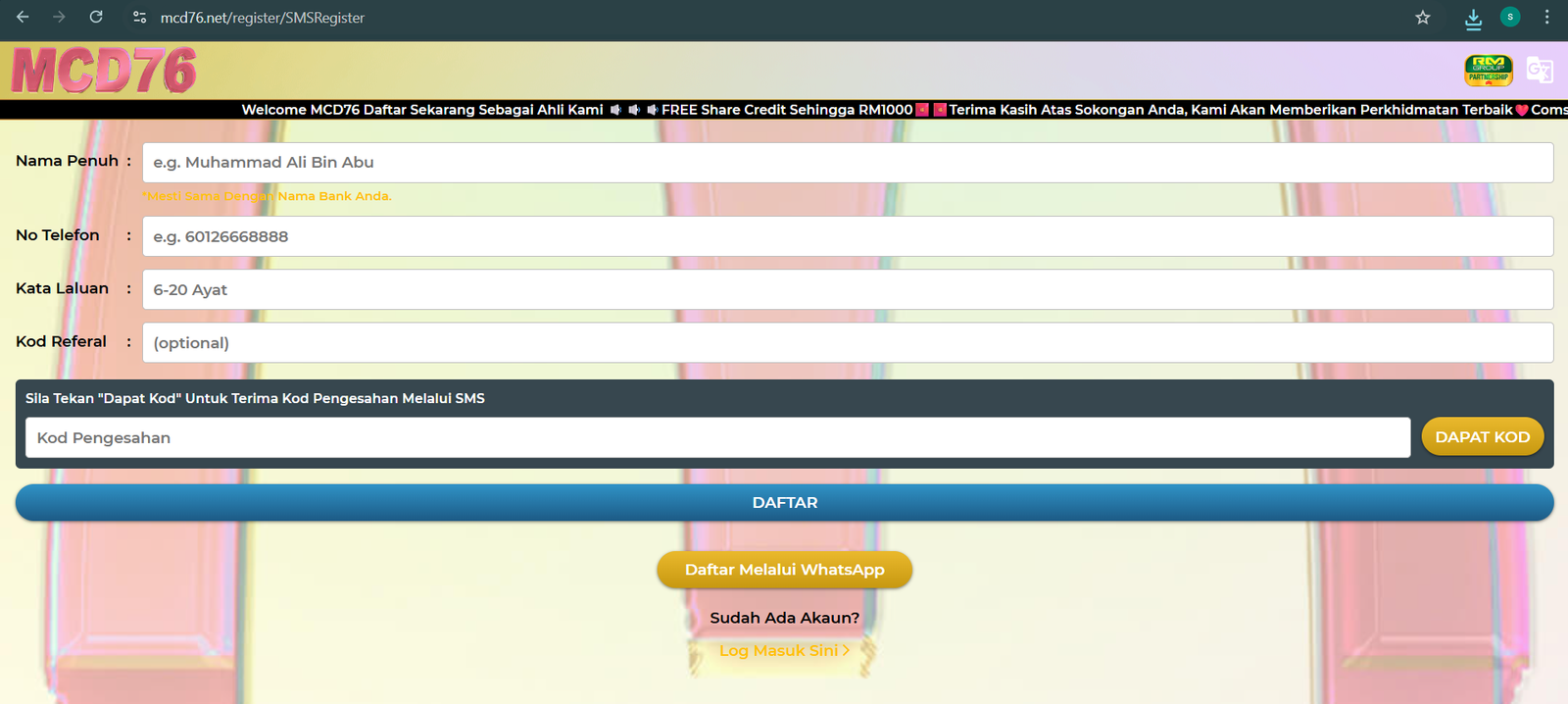The height and width of the screenshot is (704, 1568).
Task: Click the Nama Penuh input field
Action: click(x=847, y=163)
